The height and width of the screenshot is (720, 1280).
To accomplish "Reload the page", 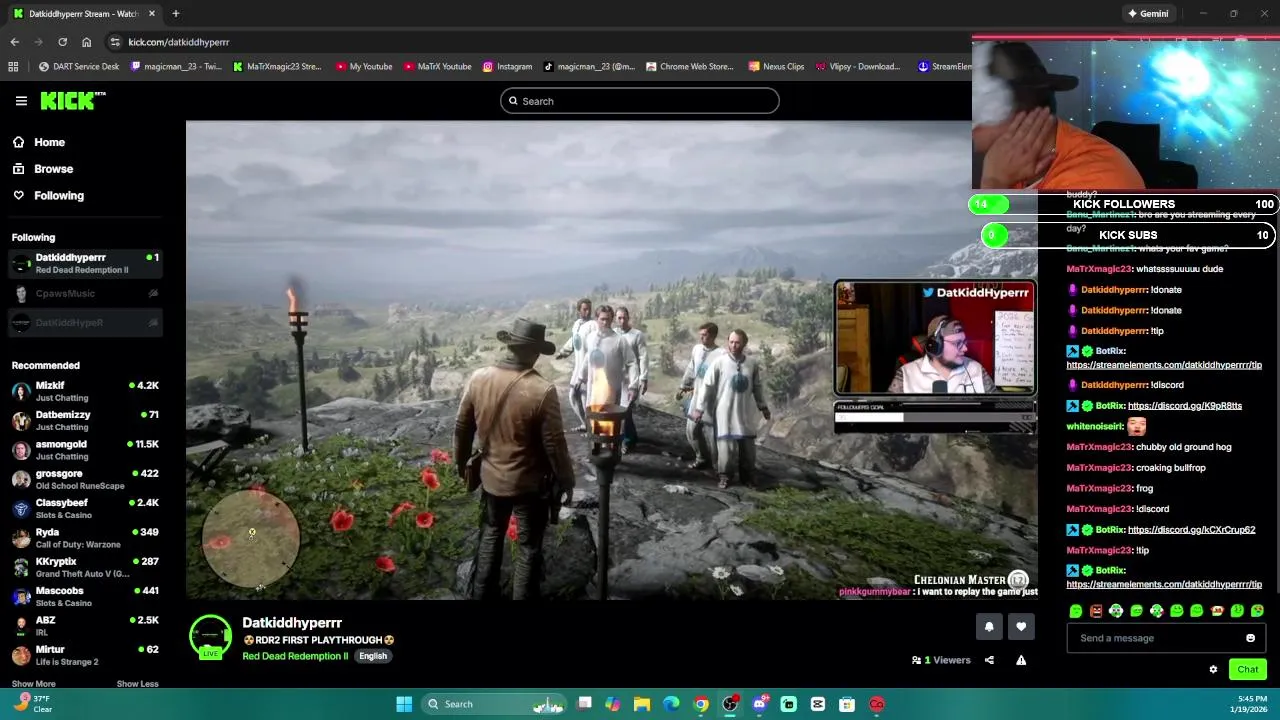I will pos(62,42).
